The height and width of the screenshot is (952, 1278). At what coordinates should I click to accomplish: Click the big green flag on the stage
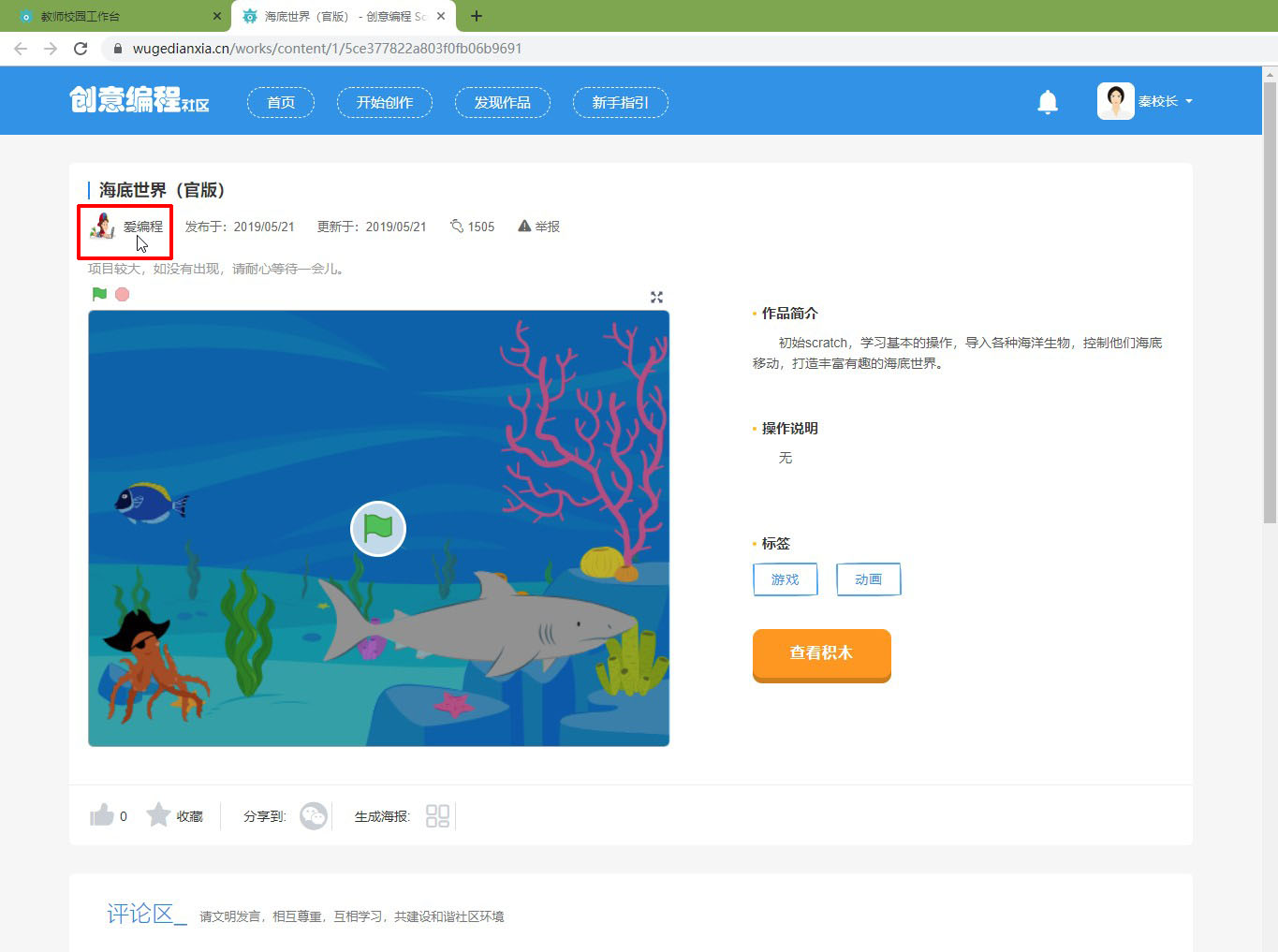pyautogui.click(x=378, y=529)
